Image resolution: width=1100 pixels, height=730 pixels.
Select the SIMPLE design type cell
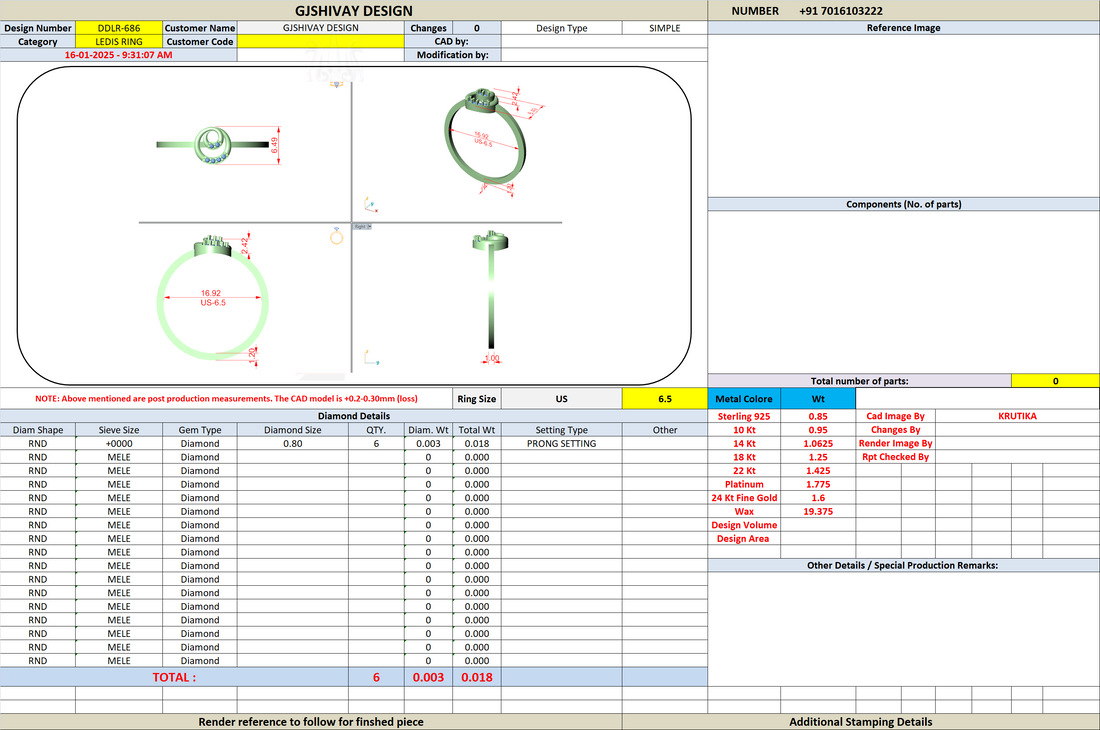[x=664, y=28]
